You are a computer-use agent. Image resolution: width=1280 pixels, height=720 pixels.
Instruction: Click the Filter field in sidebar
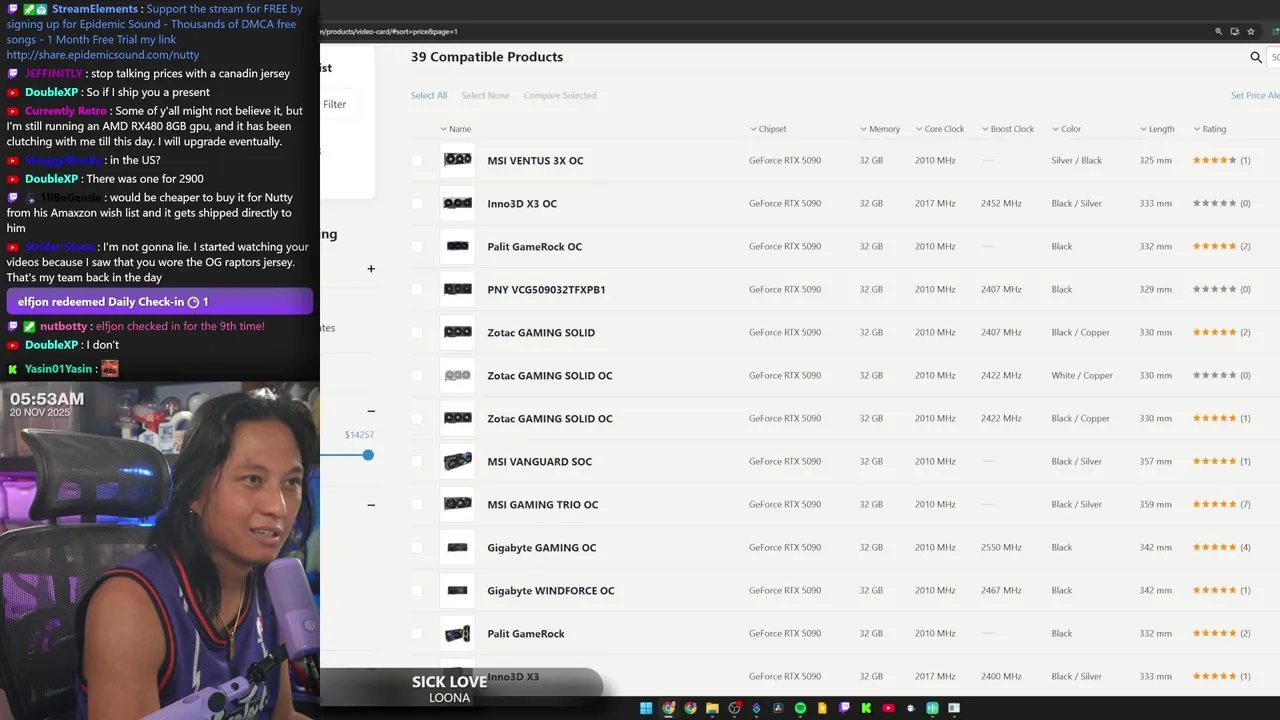tap(339, 104)
